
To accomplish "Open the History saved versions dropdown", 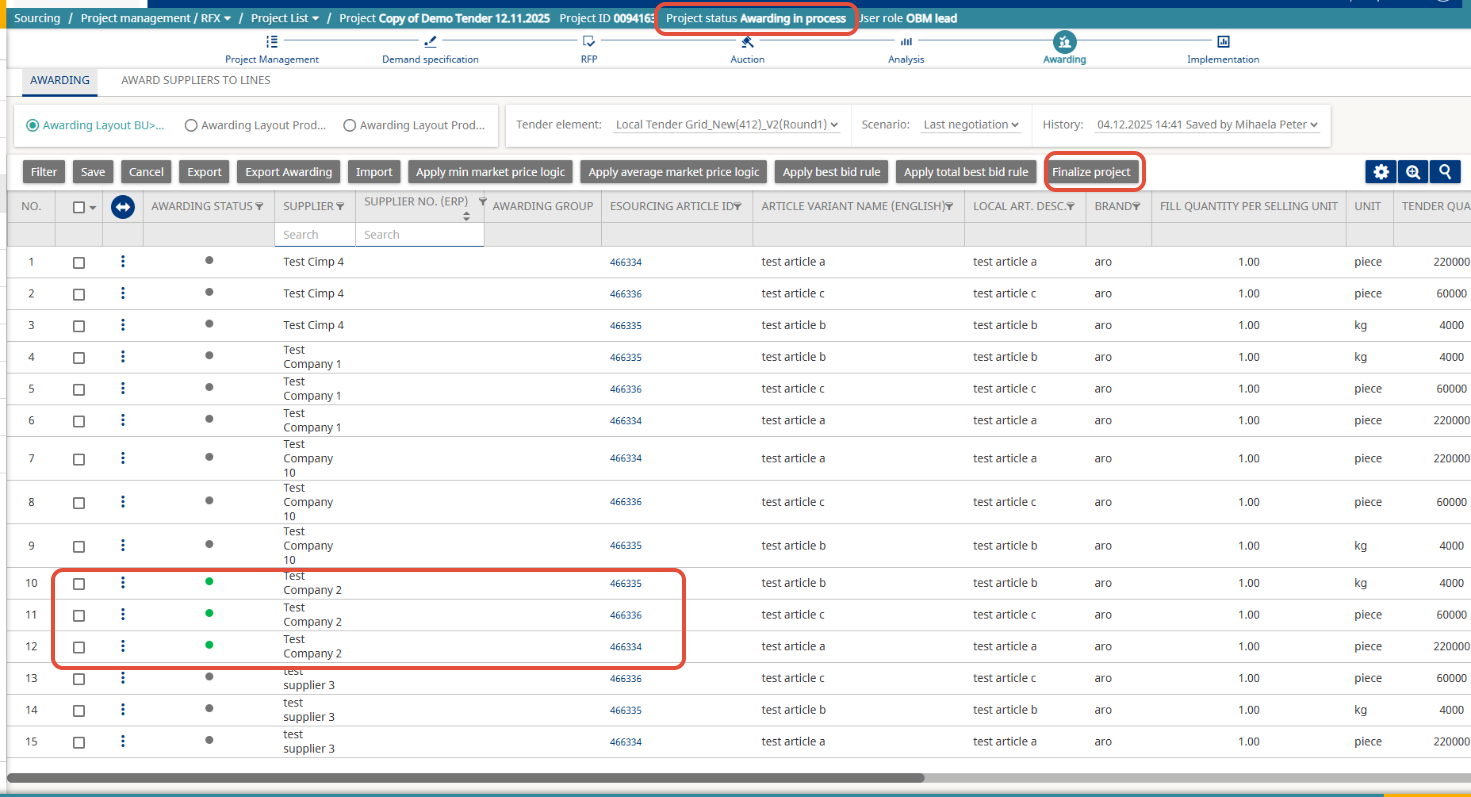I will 1207,125.
